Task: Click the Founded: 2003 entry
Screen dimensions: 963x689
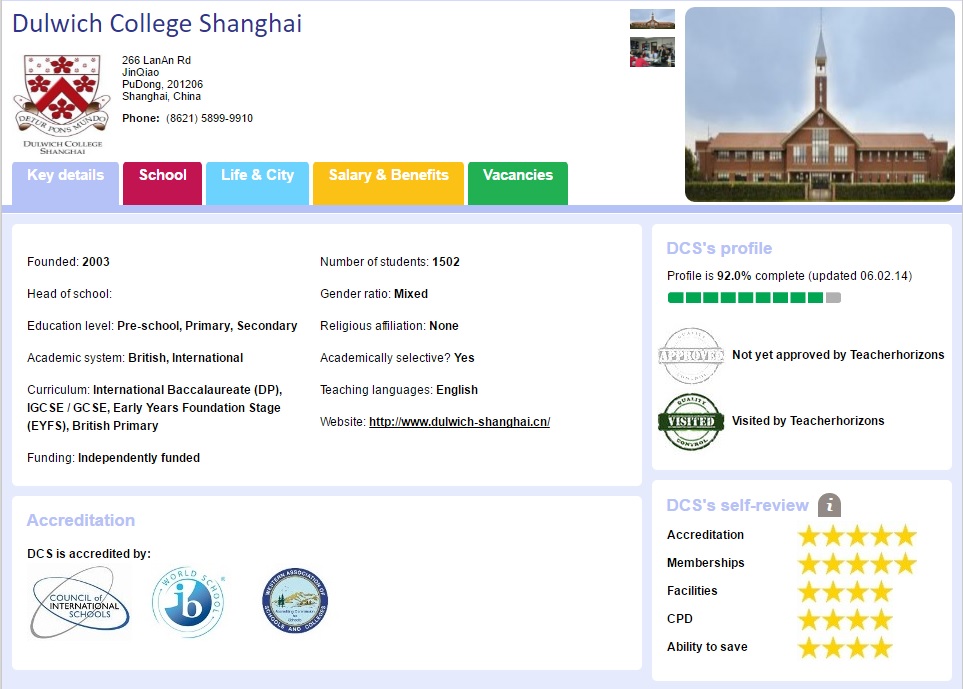Action: click(68, 262)
